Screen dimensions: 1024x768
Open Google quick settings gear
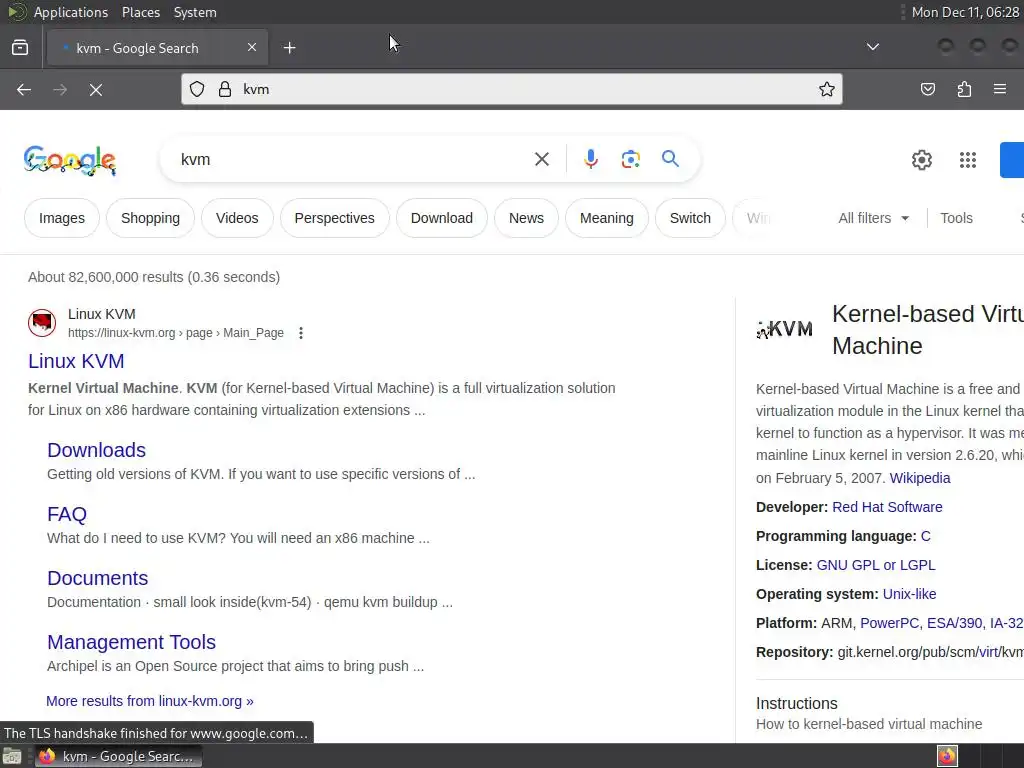(x=921, y=160)
